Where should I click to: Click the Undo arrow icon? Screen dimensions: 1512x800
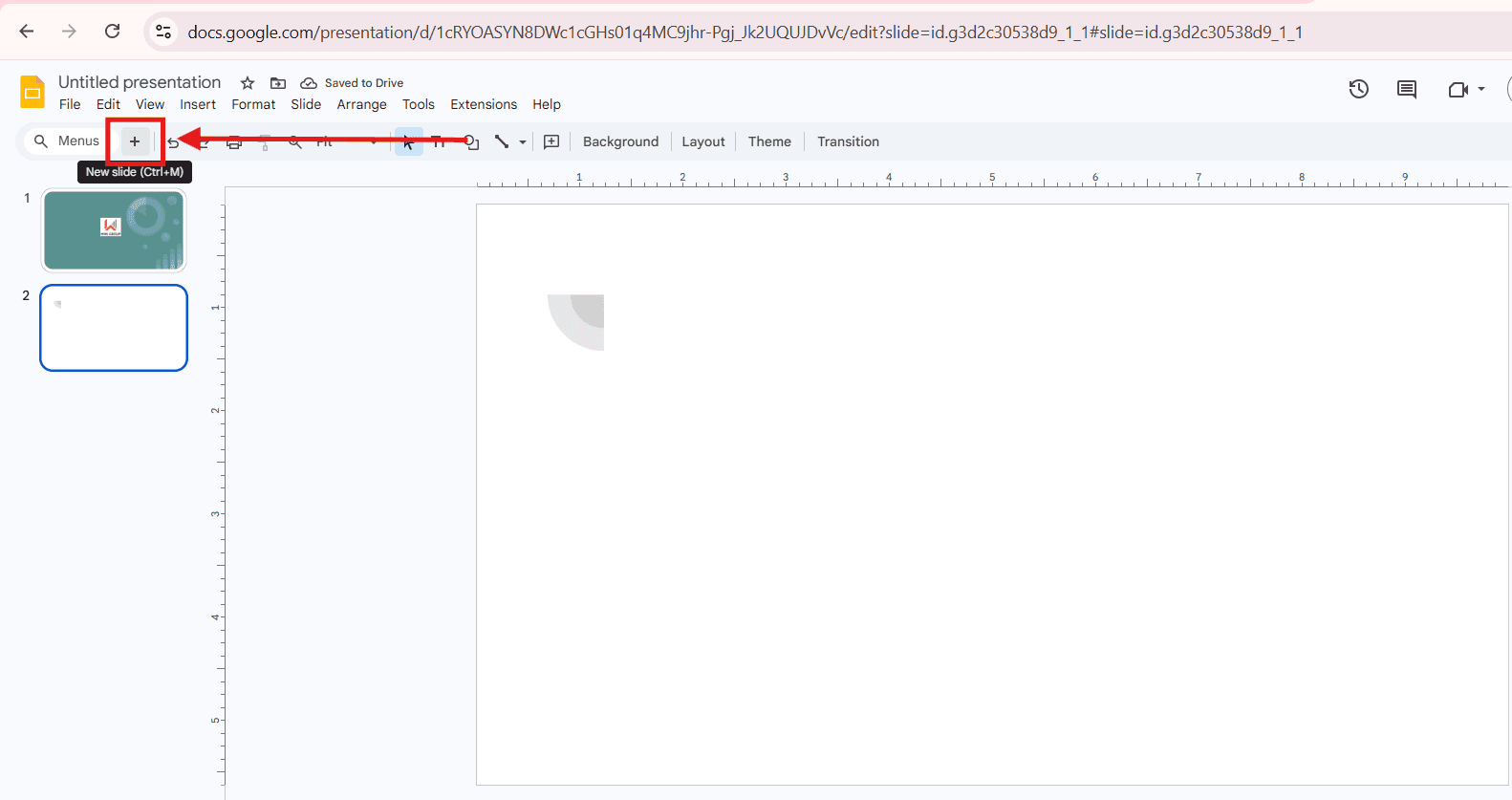click(173, 142)
